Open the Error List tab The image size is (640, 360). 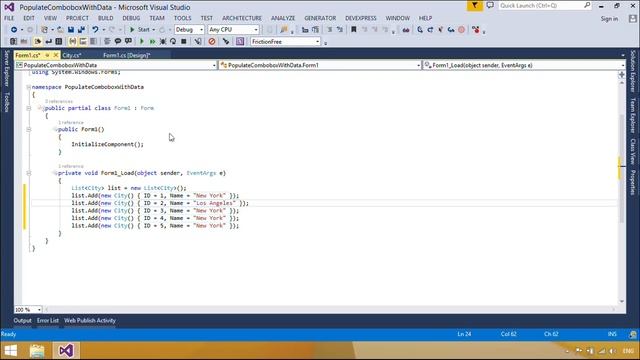click(48, 320)
